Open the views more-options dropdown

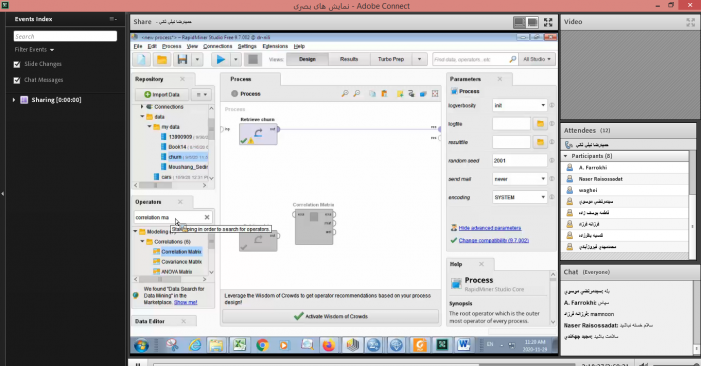(419, 59)
